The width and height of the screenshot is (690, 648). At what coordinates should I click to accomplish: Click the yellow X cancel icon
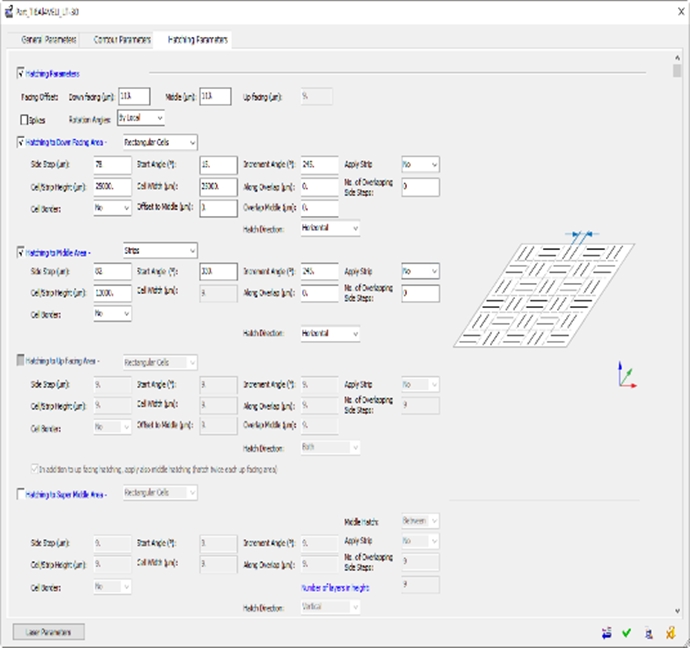(673, 632)
